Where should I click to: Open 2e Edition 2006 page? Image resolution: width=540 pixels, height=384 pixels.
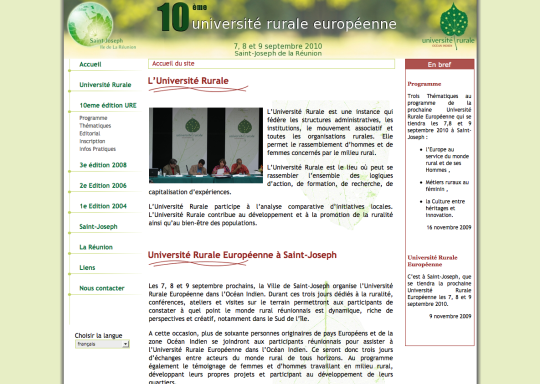tap(103, 186)
